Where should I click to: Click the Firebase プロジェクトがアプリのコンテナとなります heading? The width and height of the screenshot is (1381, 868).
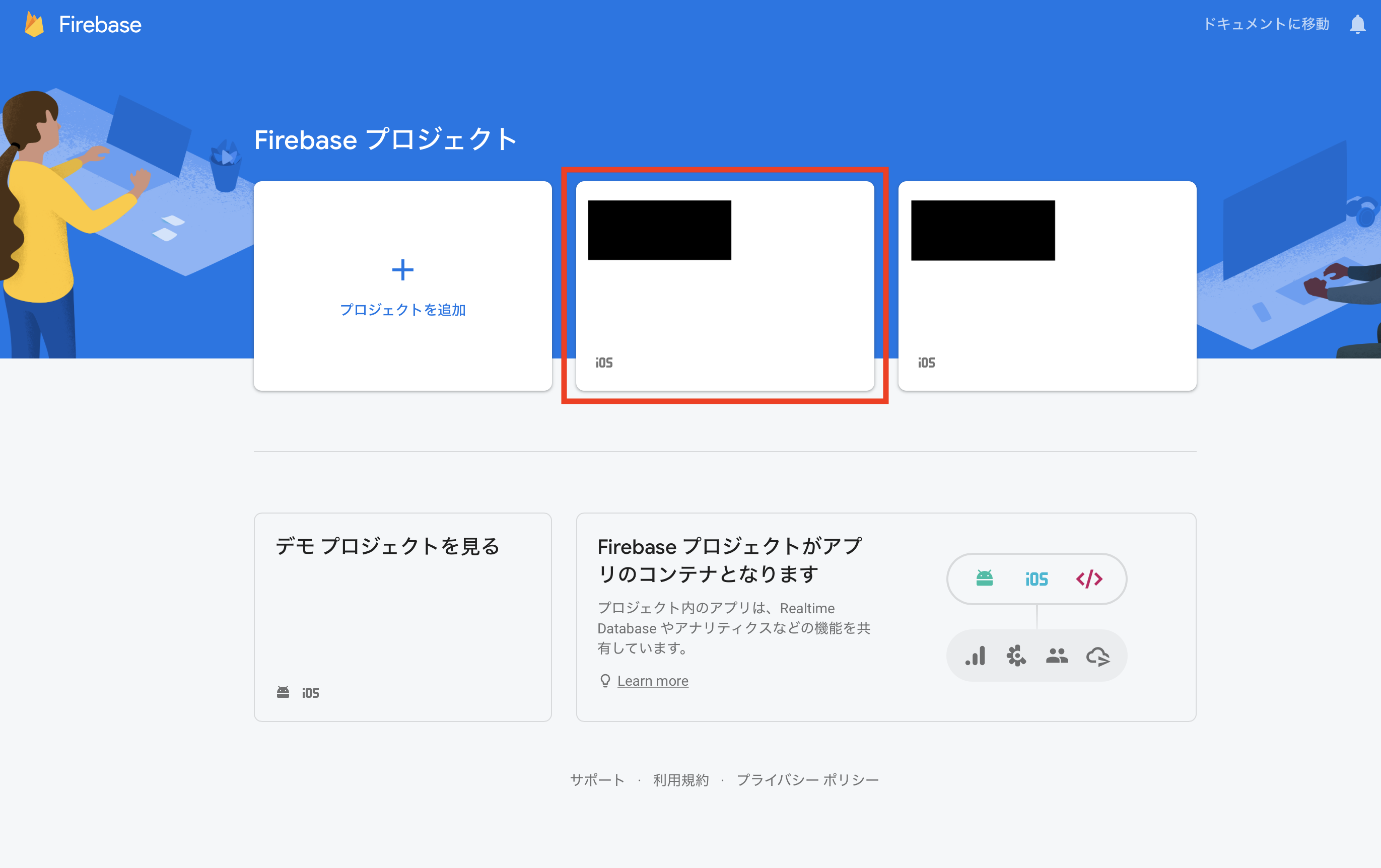point(729,559)
